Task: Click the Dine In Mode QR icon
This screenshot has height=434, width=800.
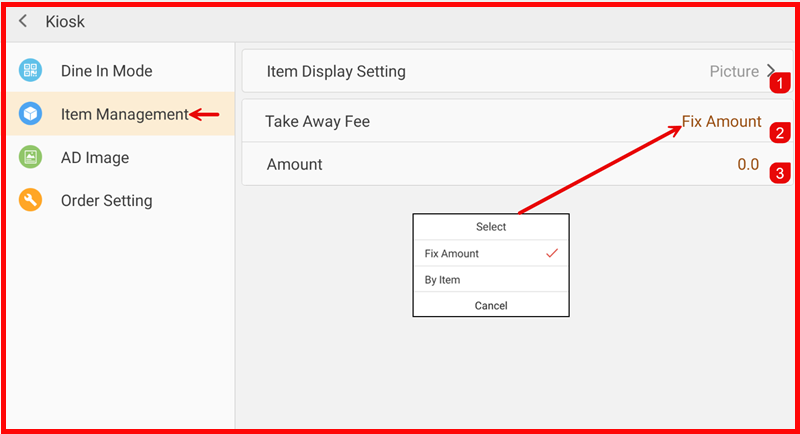Action: [x=31, y=71]
